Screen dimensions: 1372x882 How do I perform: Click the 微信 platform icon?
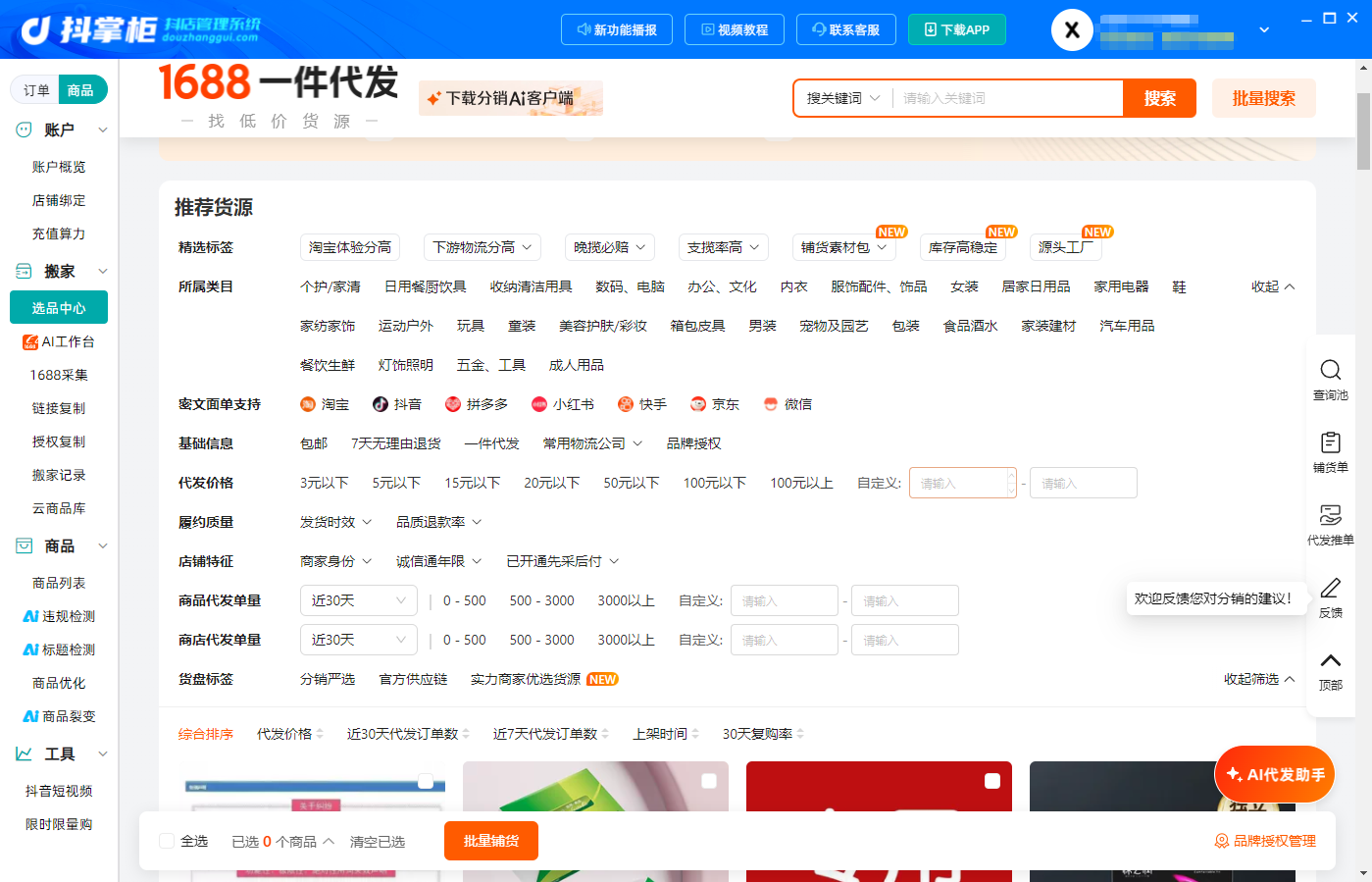click(771, 404)
